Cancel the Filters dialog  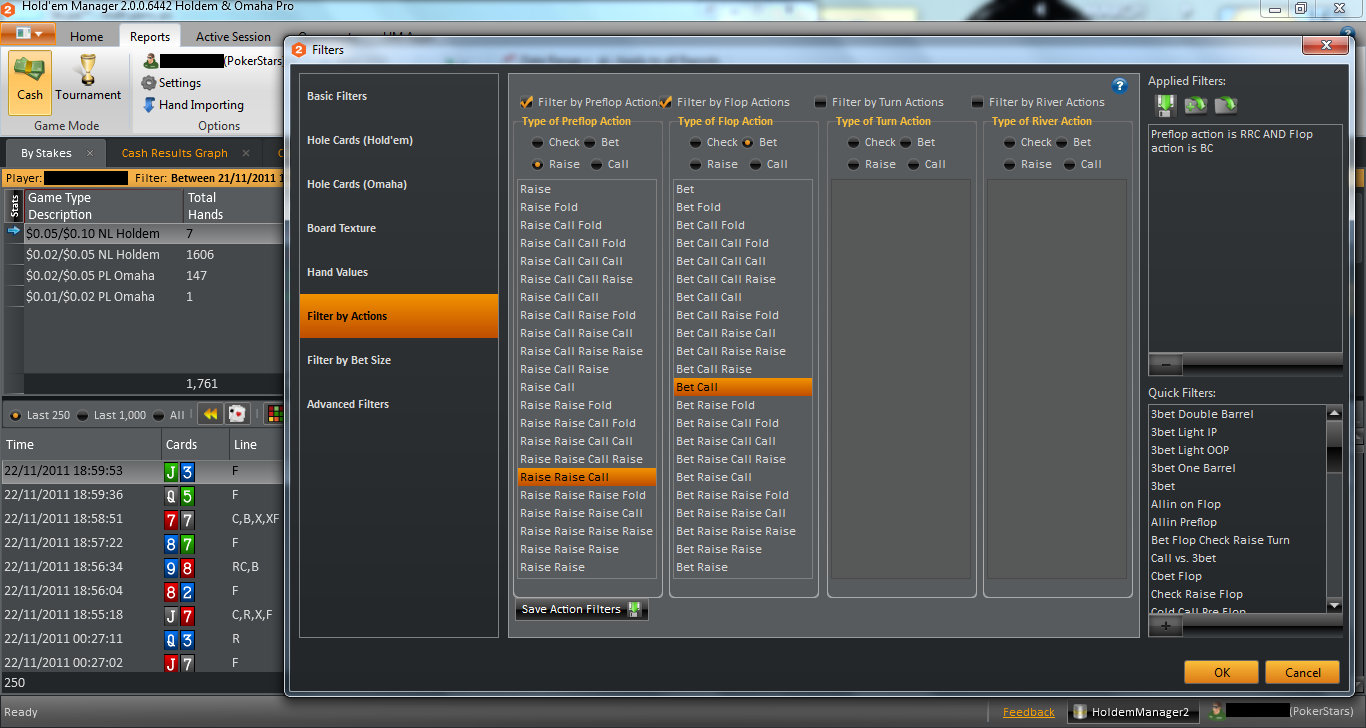pyautogui.click(x=1302, y=673)
